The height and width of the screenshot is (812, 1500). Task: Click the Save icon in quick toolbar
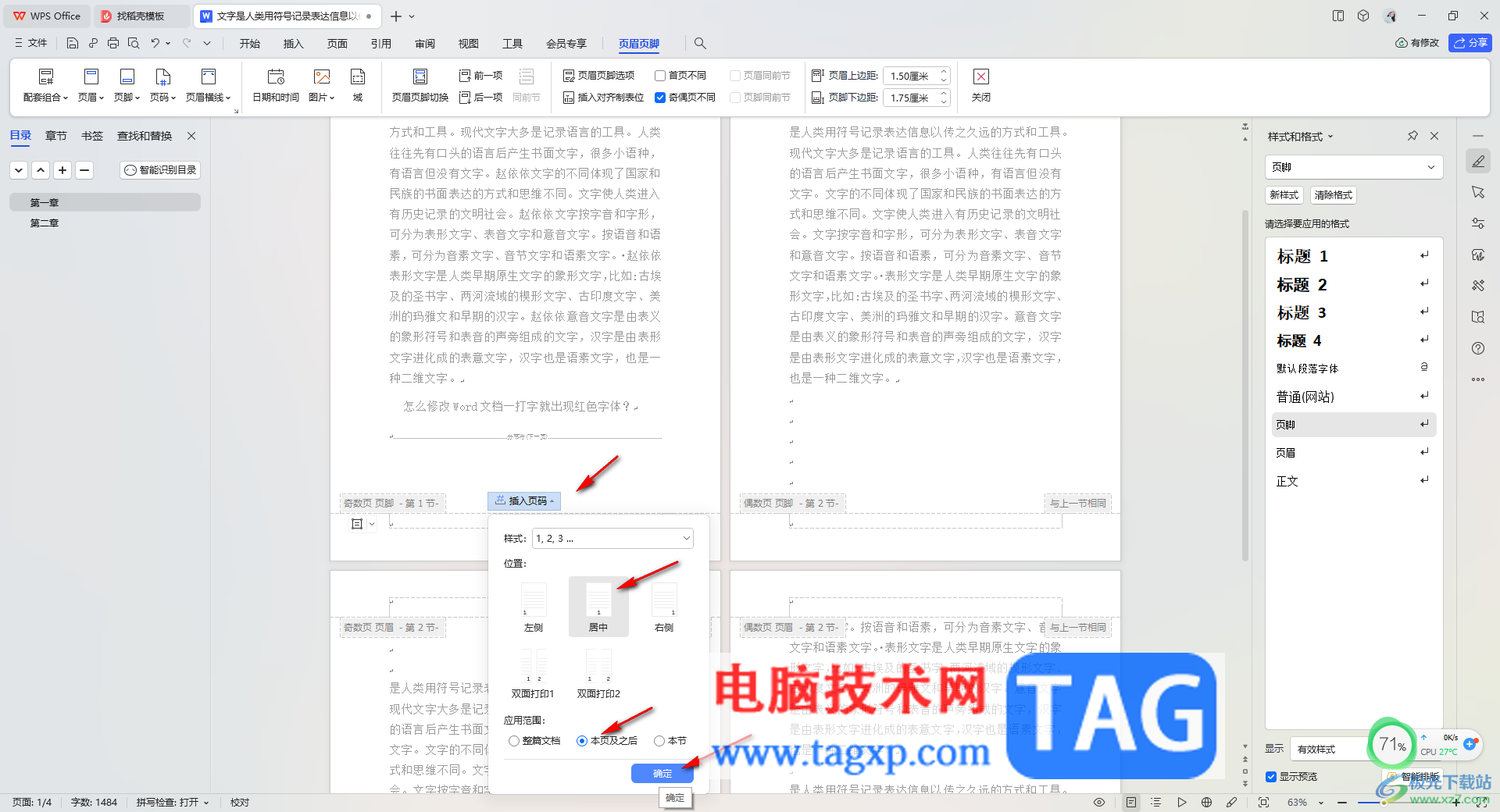coord(73,44)
